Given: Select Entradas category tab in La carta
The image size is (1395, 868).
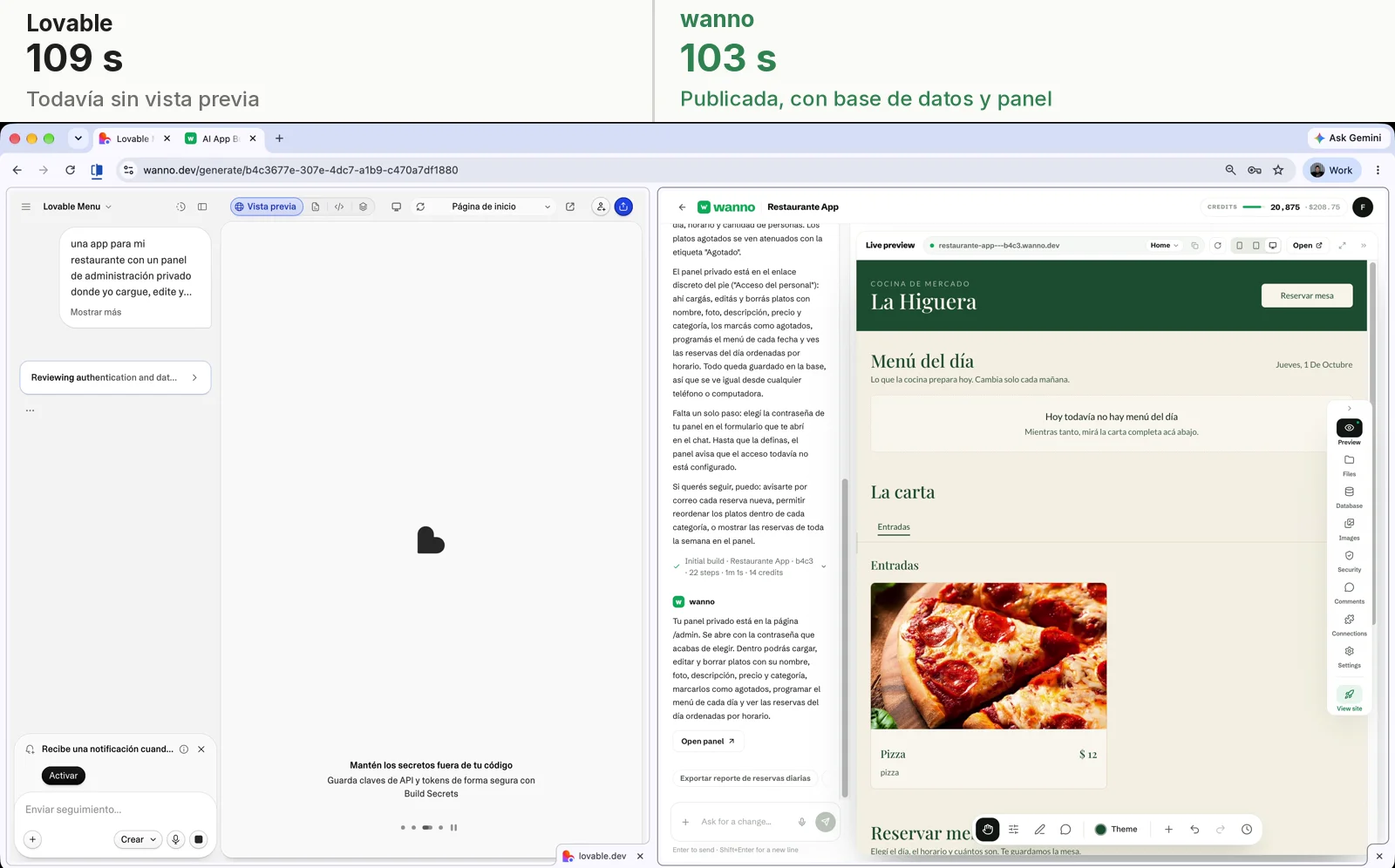Looking at the screenshot, I should pos(894,527).
